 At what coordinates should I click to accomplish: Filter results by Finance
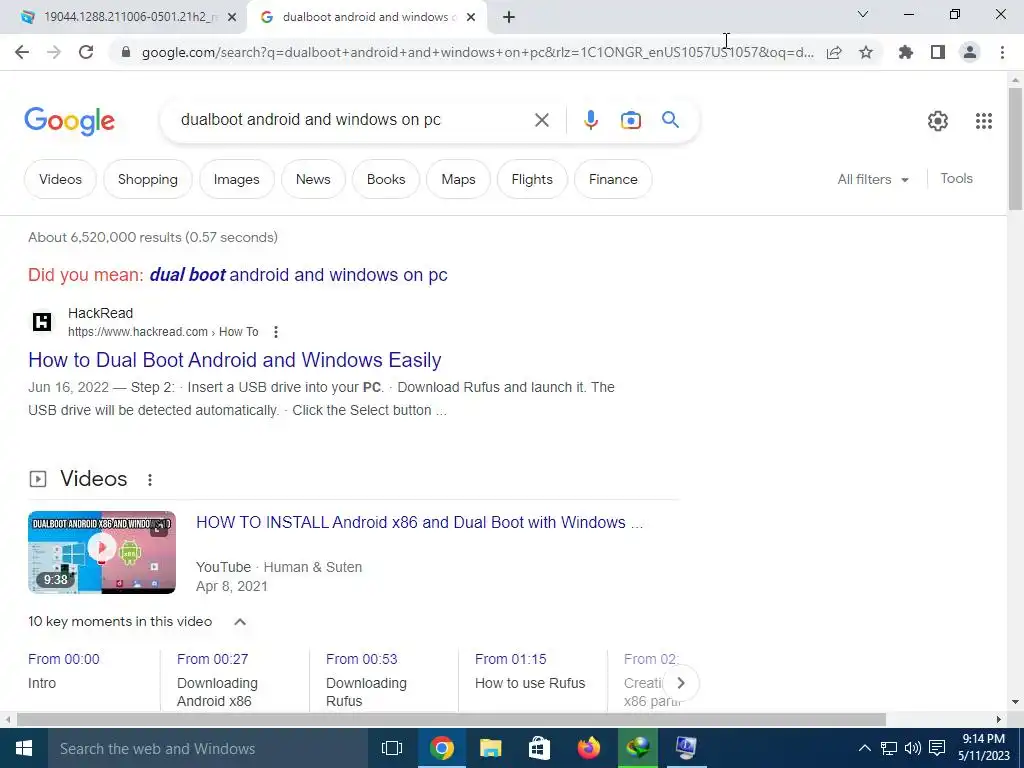(x=613, y=179)
